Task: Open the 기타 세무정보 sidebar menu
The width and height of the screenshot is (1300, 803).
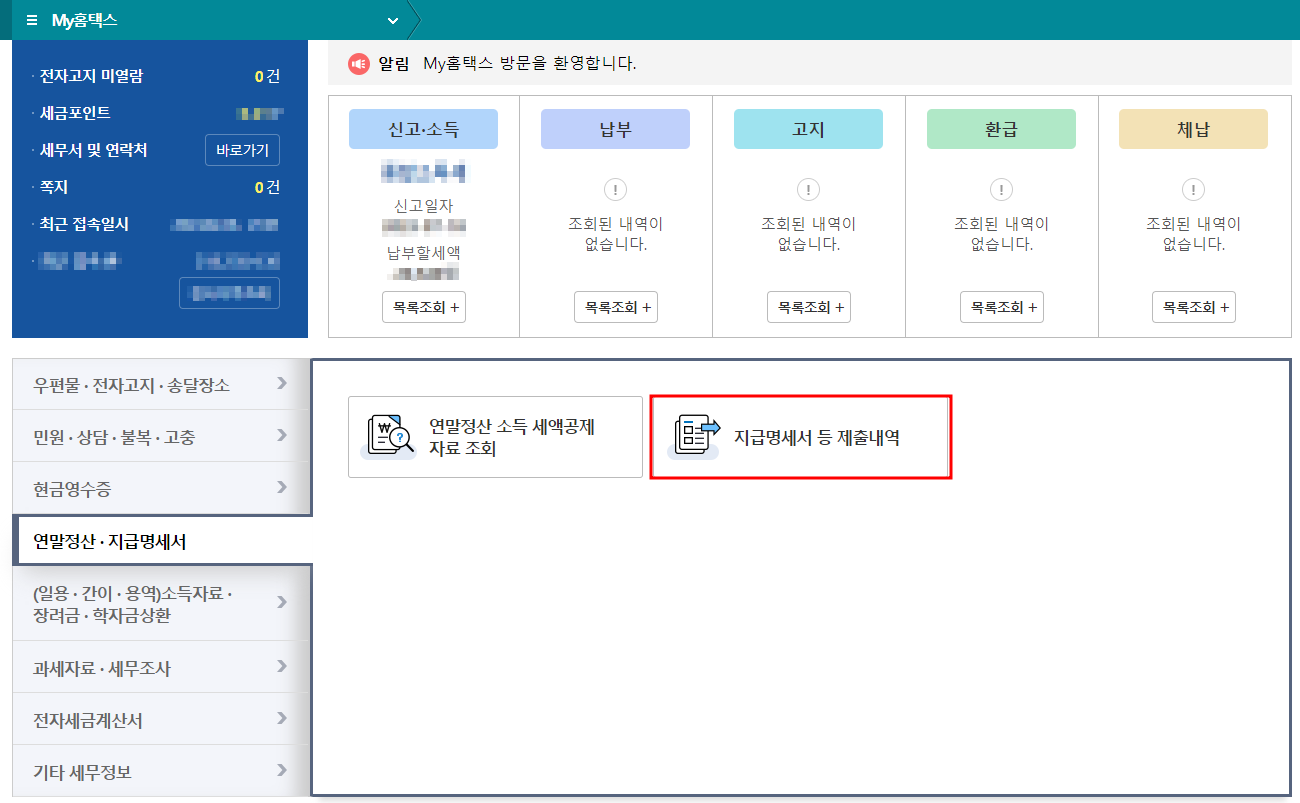Action: click(160, 770)
